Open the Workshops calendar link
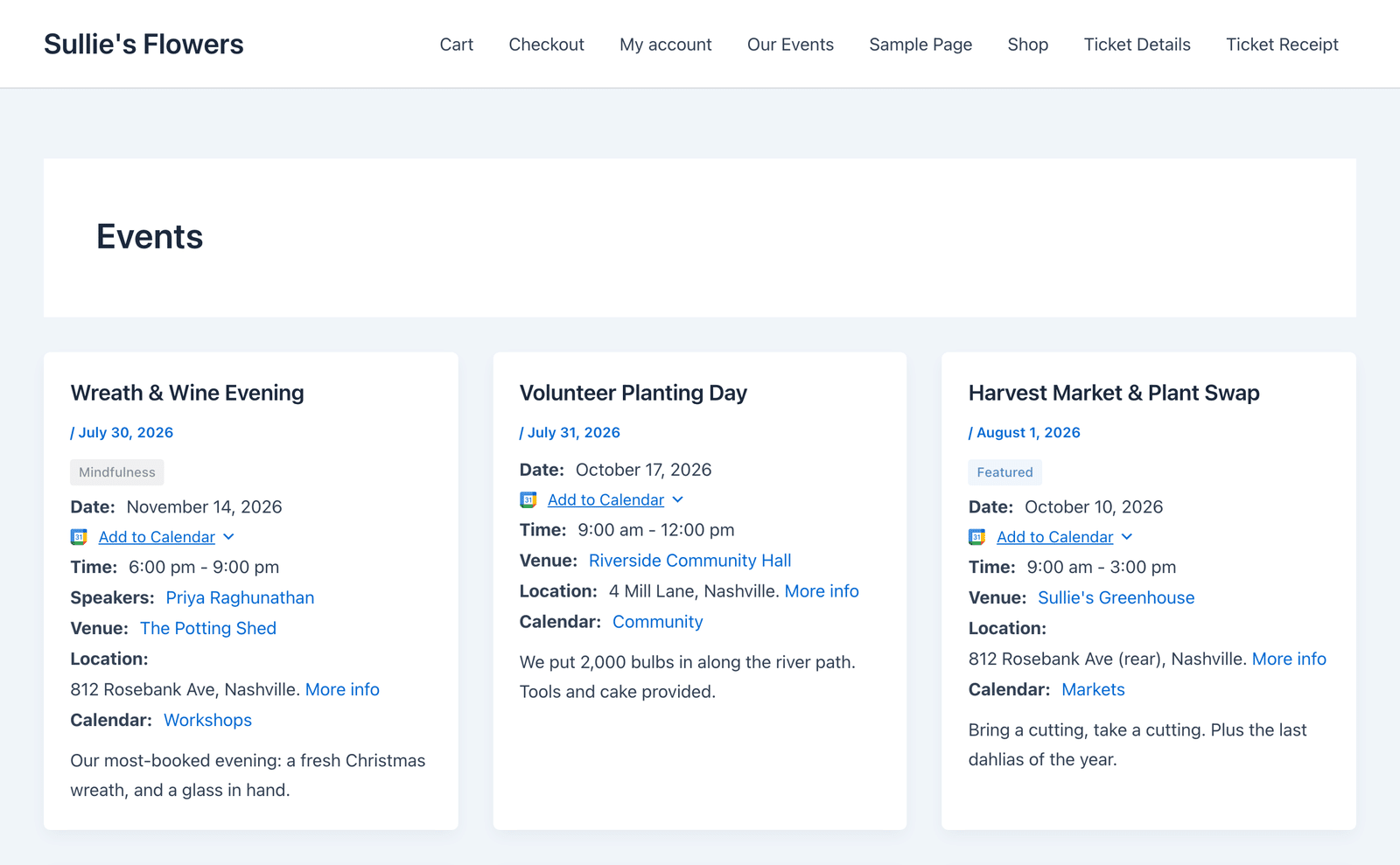 pos(207,720)
